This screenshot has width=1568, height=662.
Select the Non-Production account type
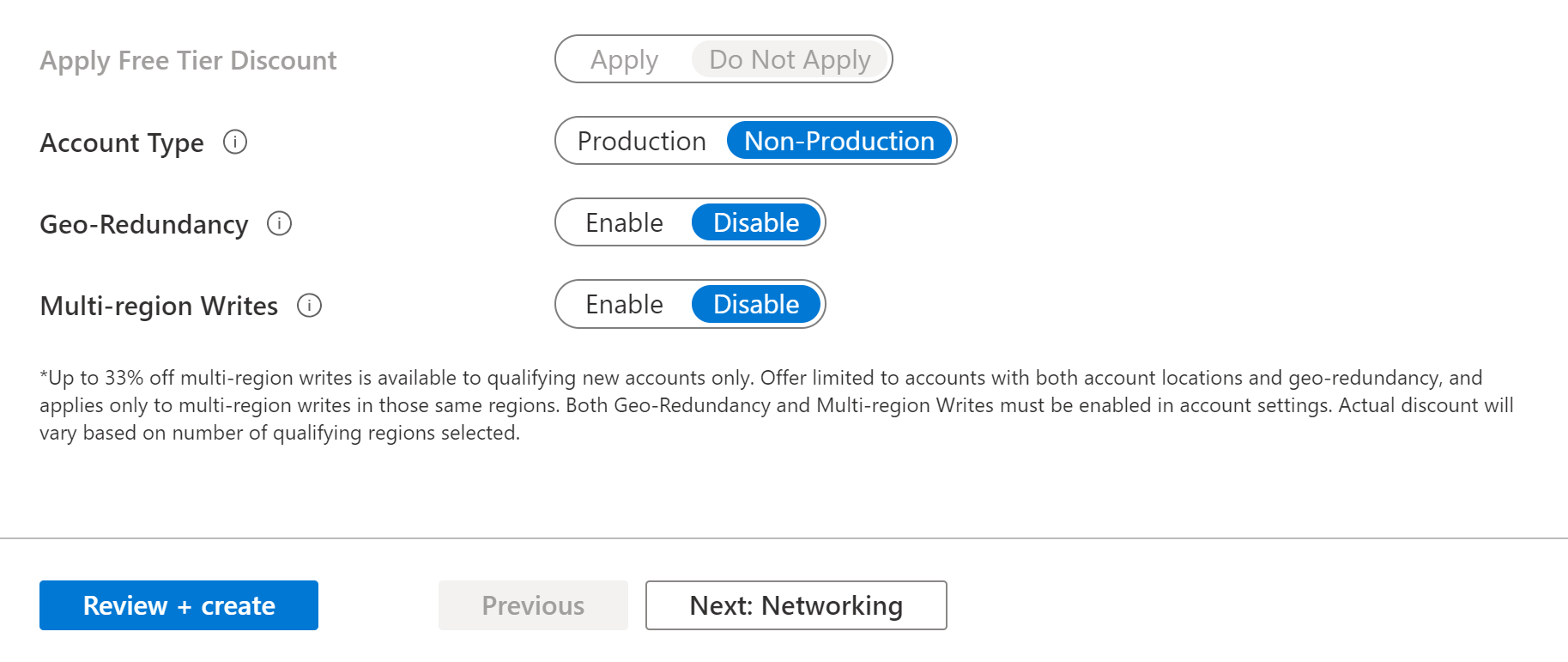(839, 141)
